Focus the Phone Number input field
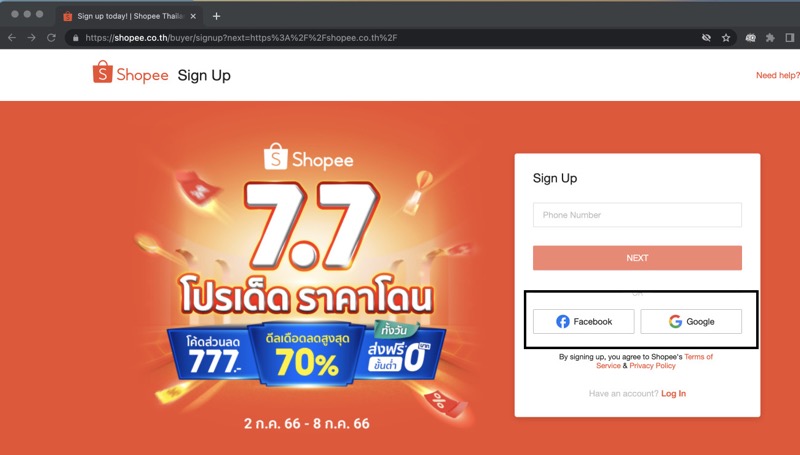The width and height of the screenshot is (800, 455). pyautogui.click(x=637, y=215)
